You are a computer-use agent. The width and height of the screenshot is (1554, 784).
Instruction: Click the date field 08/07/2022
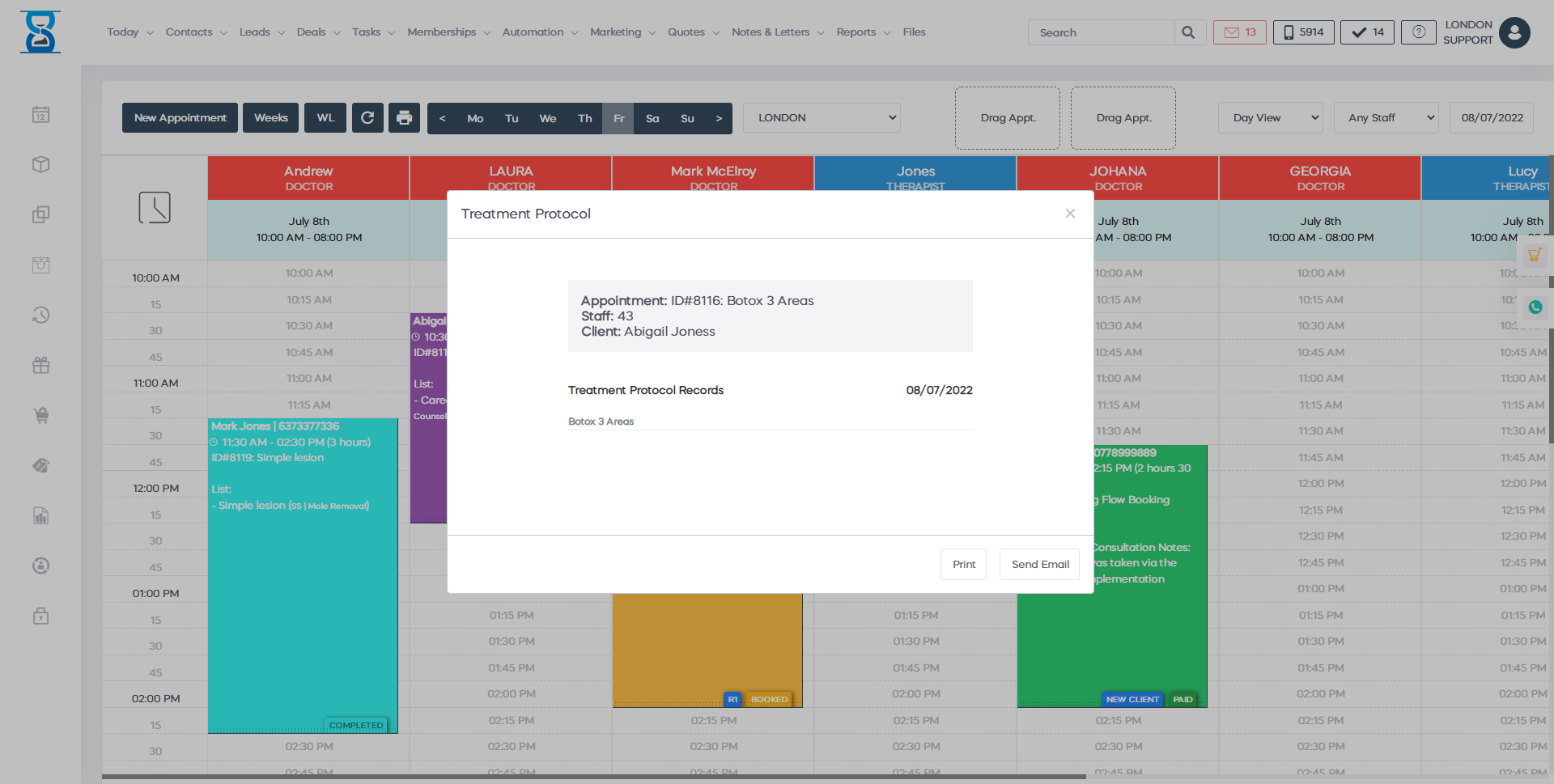(1492, 118)
